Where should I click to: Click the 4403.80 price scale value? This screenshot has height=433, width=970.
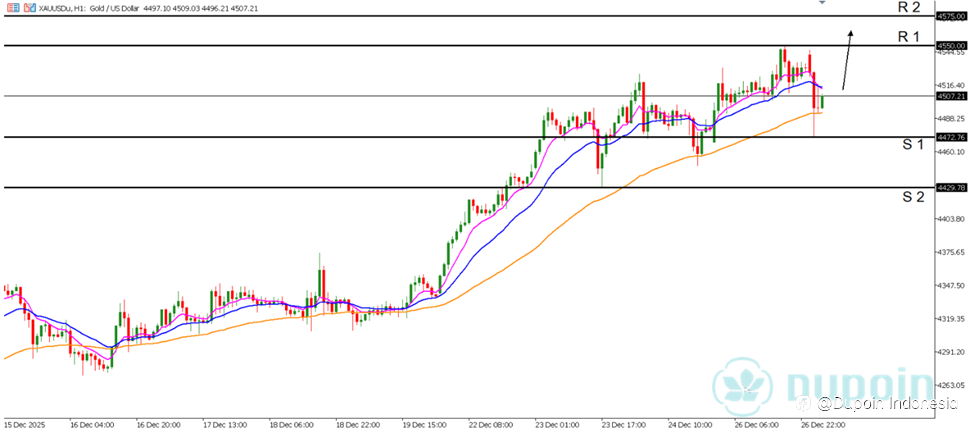tap(952, 218)
